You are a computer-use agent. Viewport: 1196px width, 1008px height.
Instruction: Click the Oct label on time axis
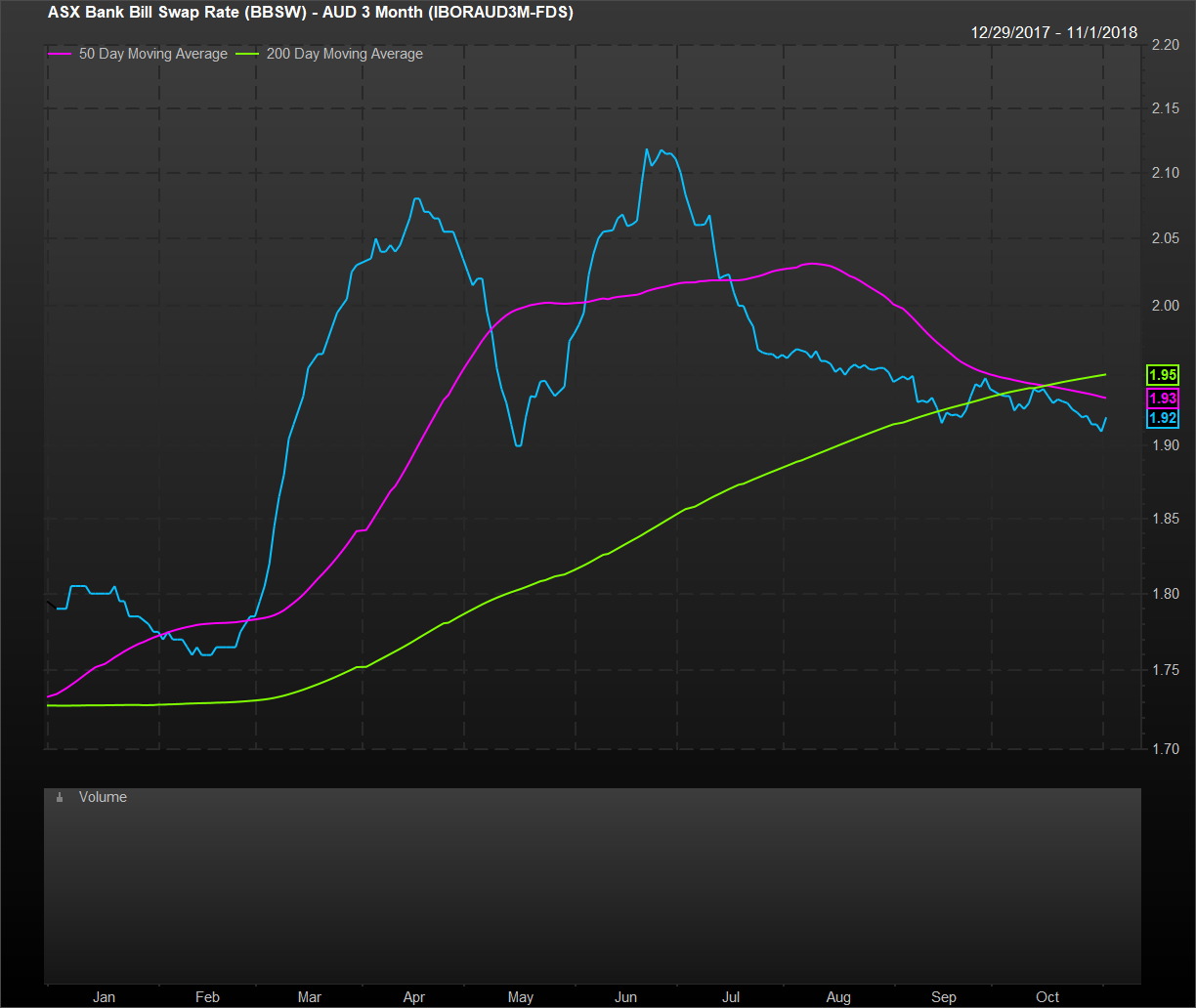tap(1047, 997)
